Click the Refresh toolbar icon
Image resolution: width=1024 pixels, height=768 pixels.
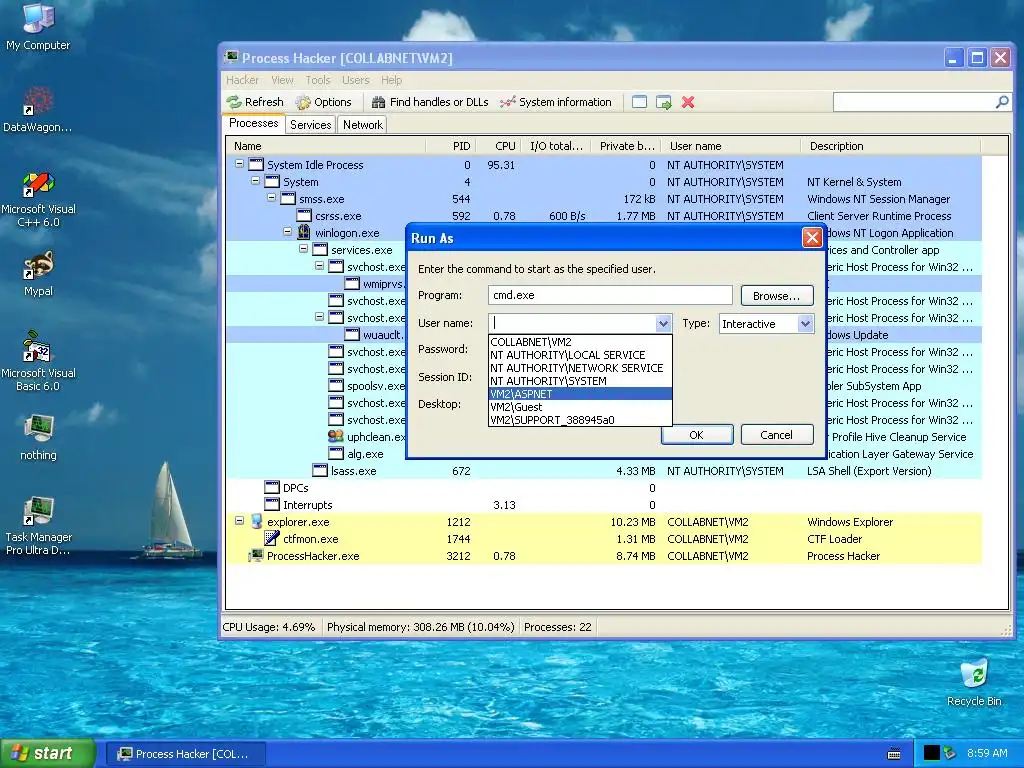coord(234,102)
